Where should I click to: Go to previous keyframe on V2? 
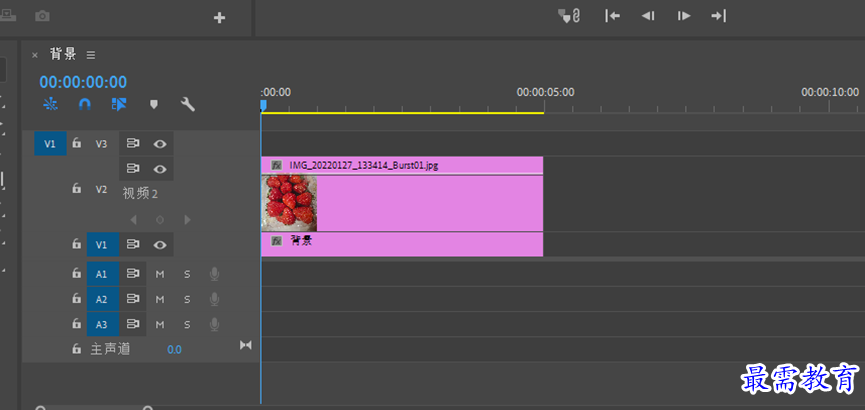click(133, 220)
